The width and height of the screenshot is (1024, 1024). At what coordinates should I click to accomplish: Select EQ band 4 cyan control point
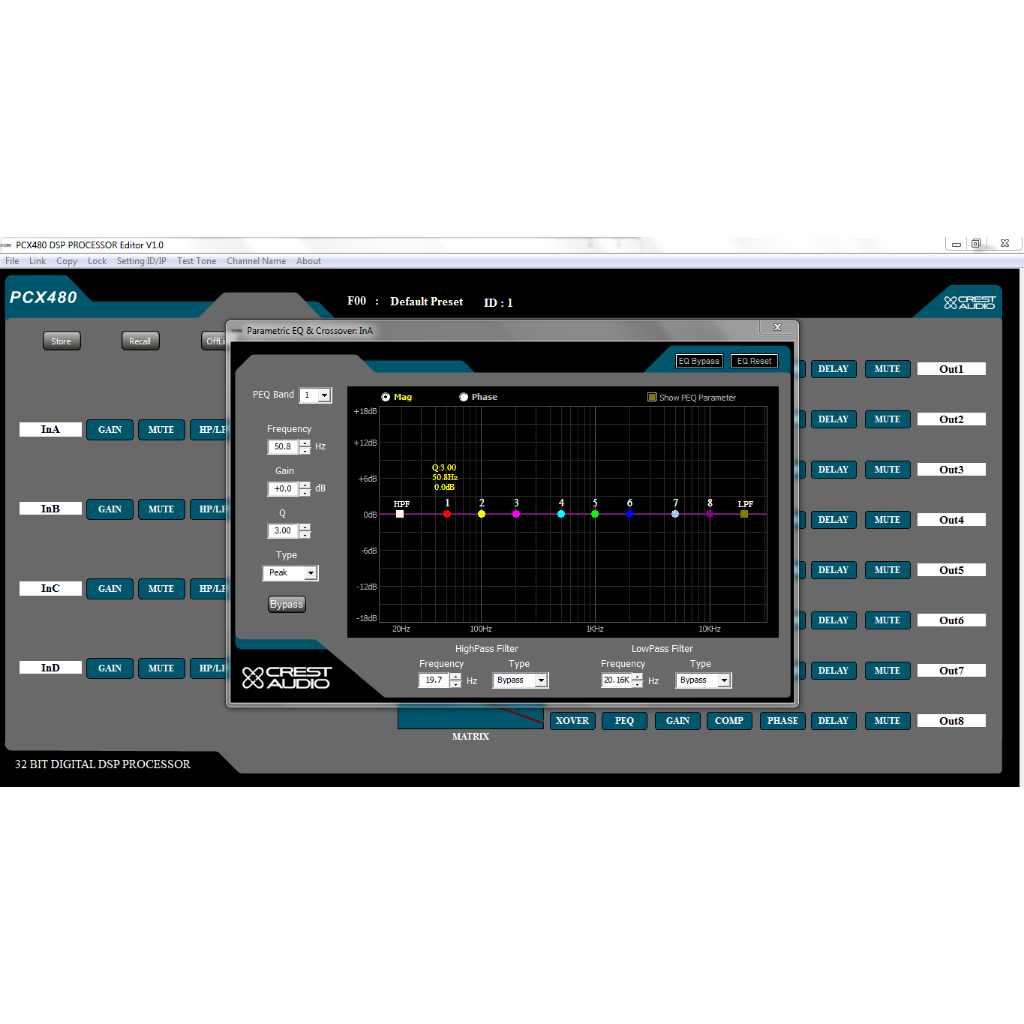561,513
